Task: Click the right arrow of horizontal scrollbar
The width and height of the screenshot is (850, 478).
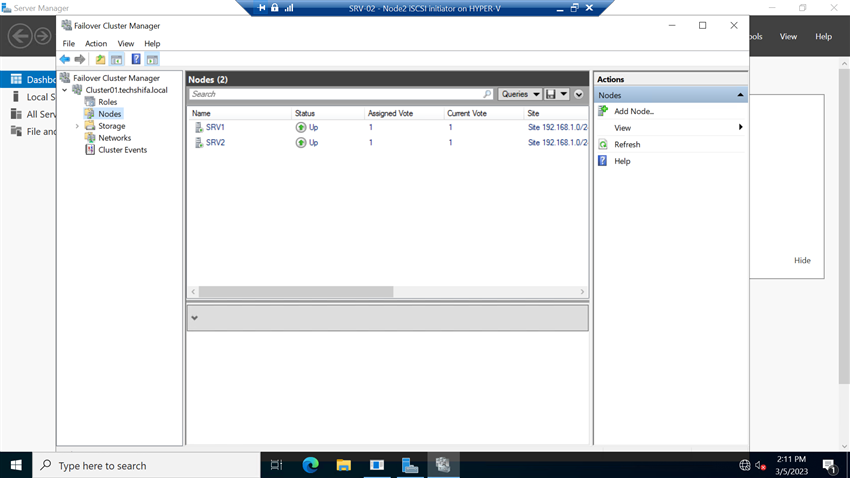Action: [582, 292]
